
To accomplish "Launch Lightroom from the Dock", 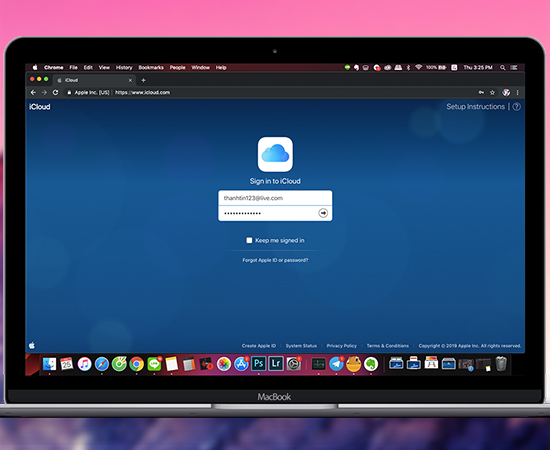I will 276,364.
